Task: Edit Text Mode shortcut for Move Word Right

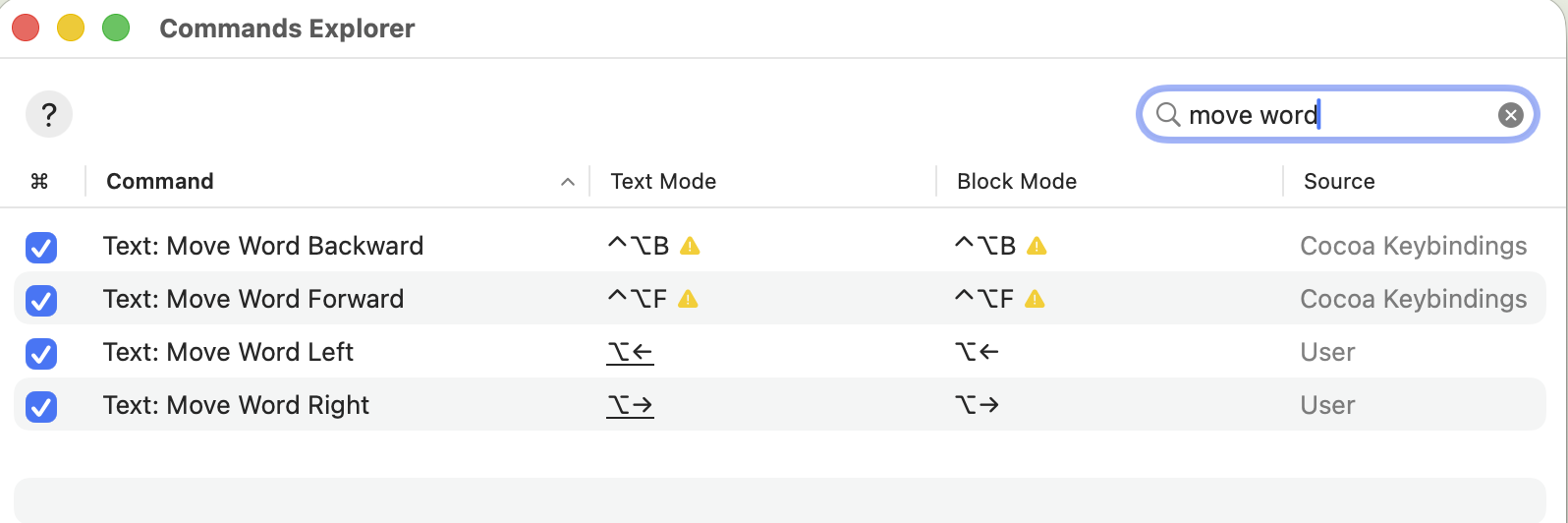Action: [x=631, y=405]
